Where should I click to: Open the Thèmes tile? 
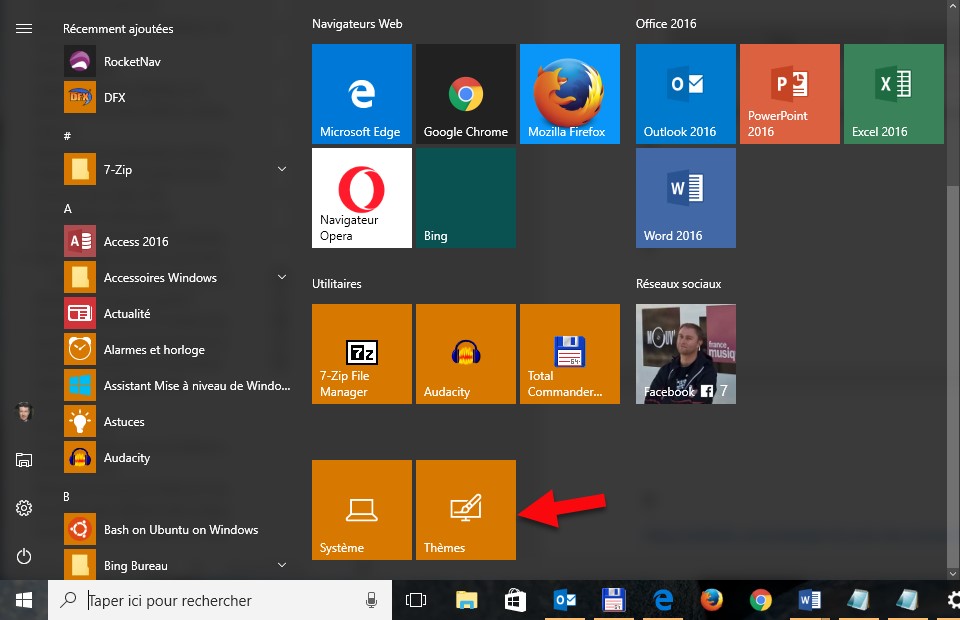(465, 510)
